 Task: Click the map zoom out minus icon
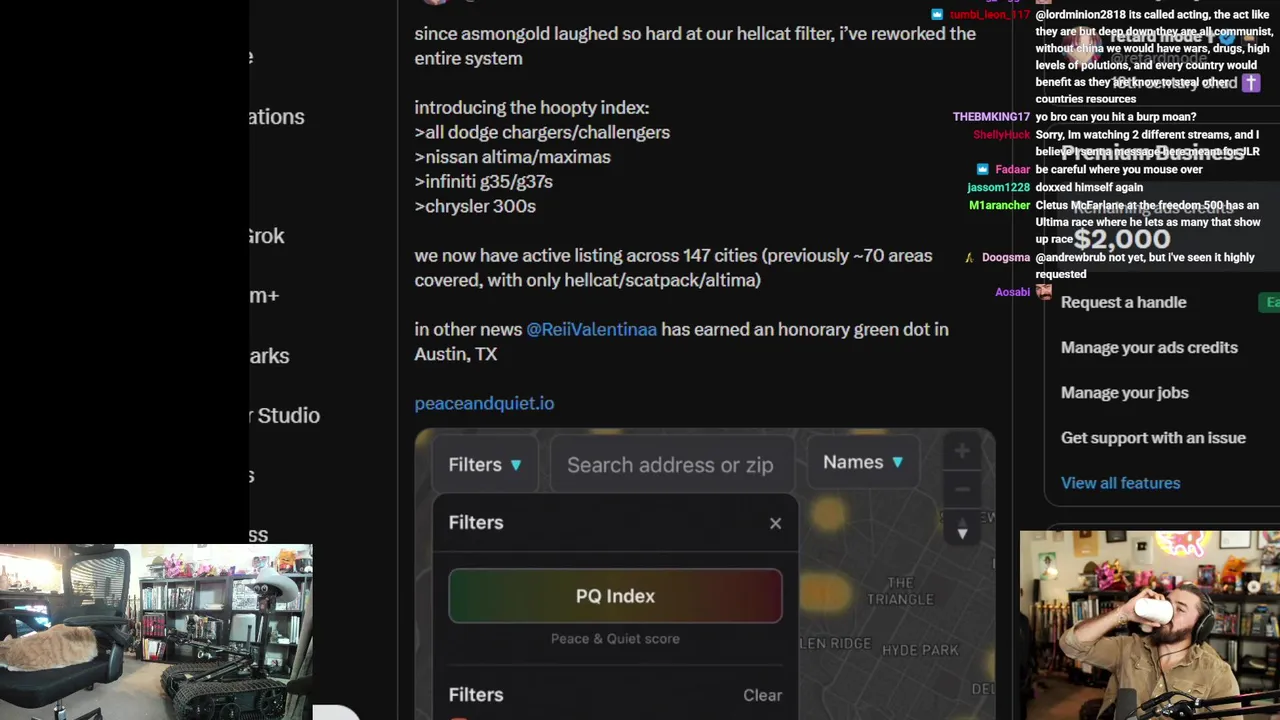point(961,490)
